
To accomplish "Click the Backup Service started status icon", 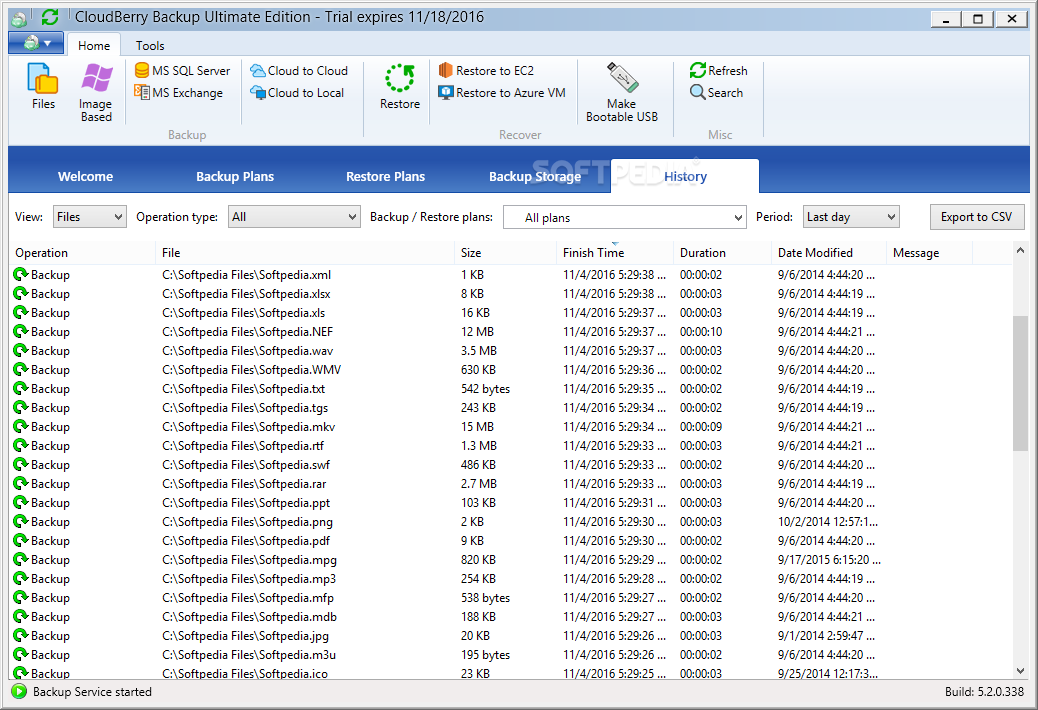I will 19,691.
